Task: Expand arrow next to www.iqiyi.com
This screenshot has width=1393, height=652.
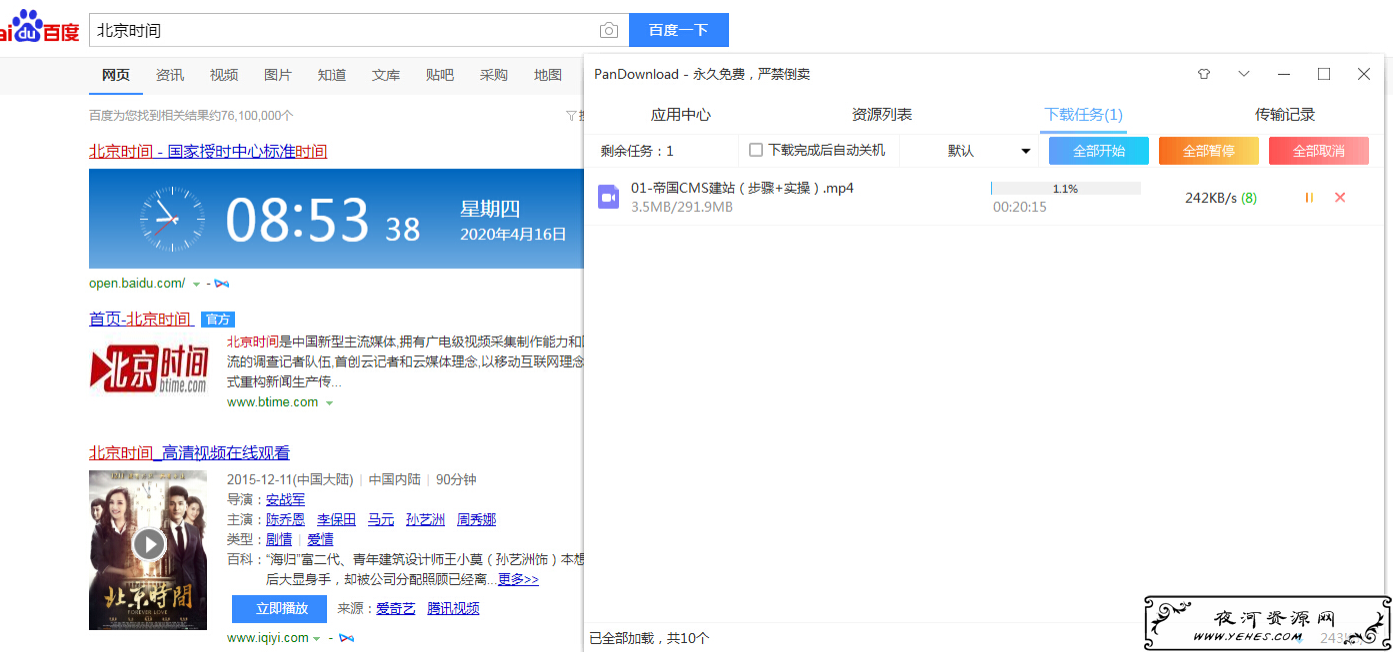Action: pyautogui.click(x=317, y=638)
